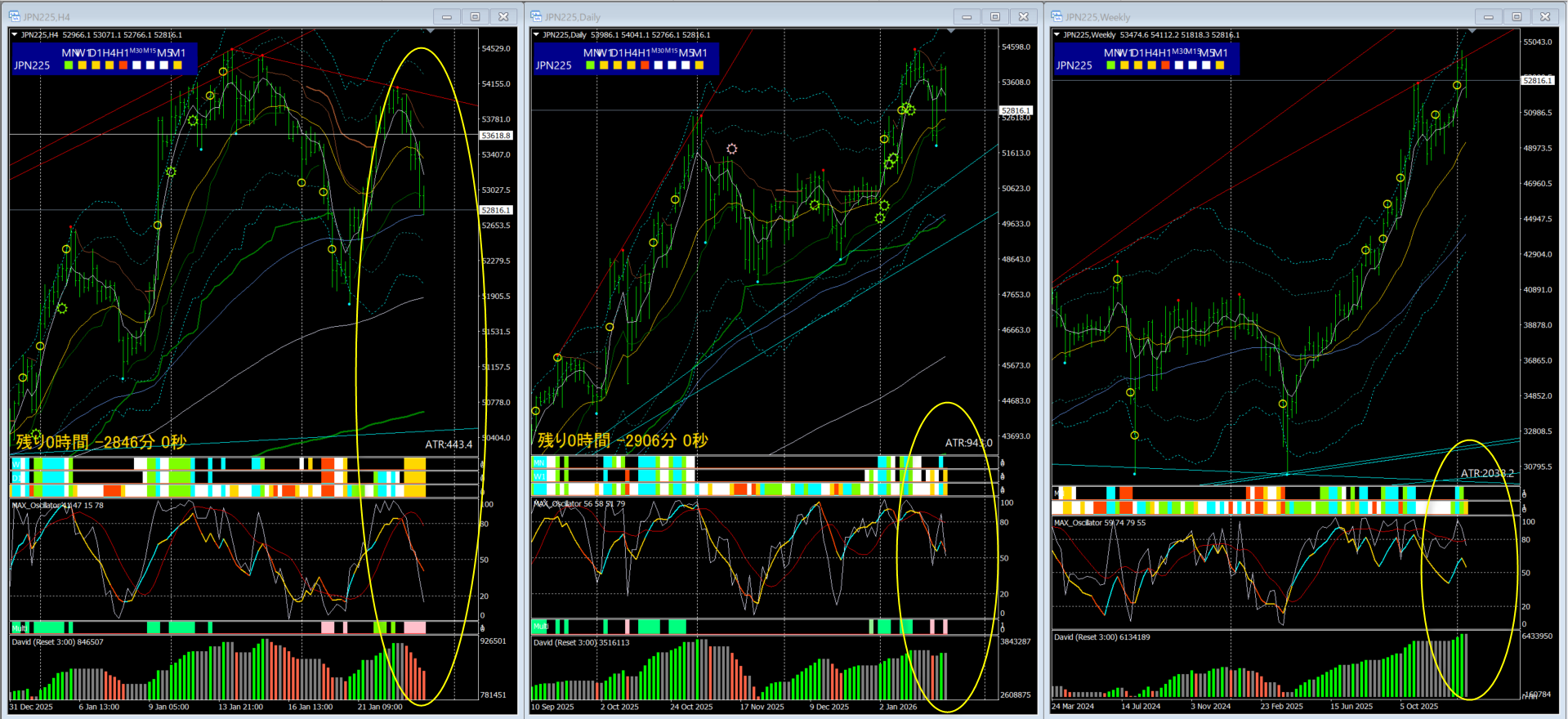Click the chart shift triangle in H4 chart
The width and height of the screenshot is (1568, 719).
tap(430, 31)
